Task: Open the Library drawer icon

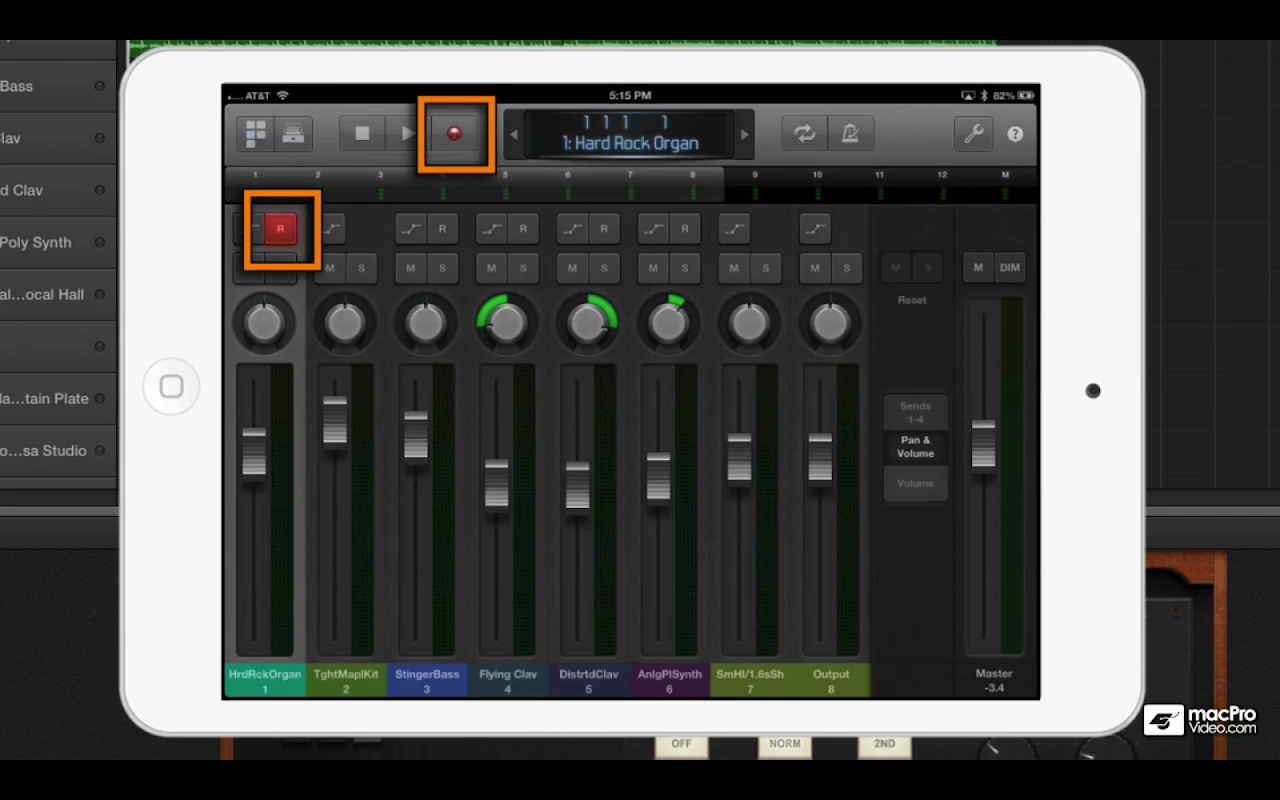Action: click(293, 133)
